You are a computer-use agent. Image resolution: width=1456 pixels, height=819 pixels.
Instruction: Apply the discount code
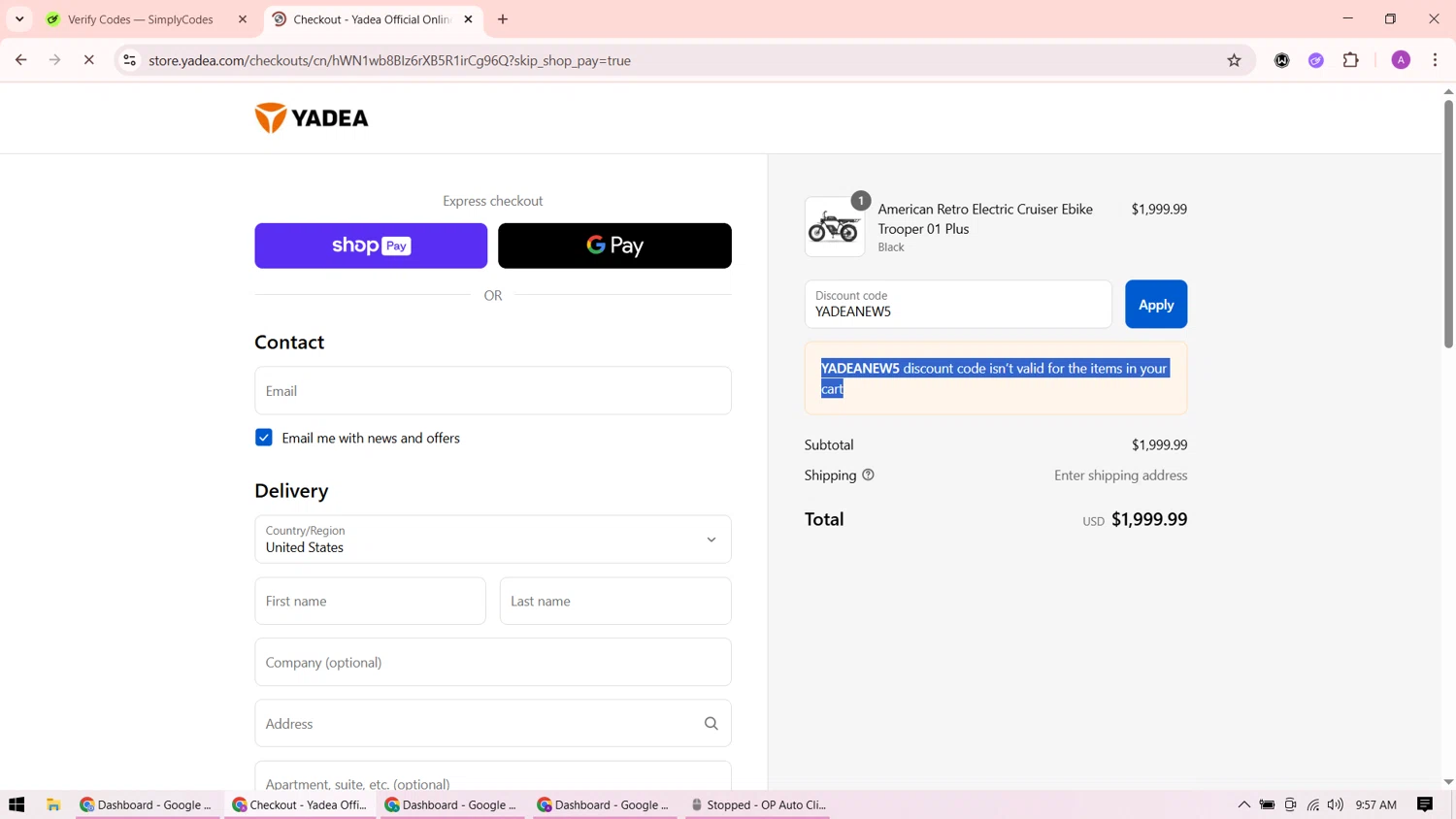1156,304
